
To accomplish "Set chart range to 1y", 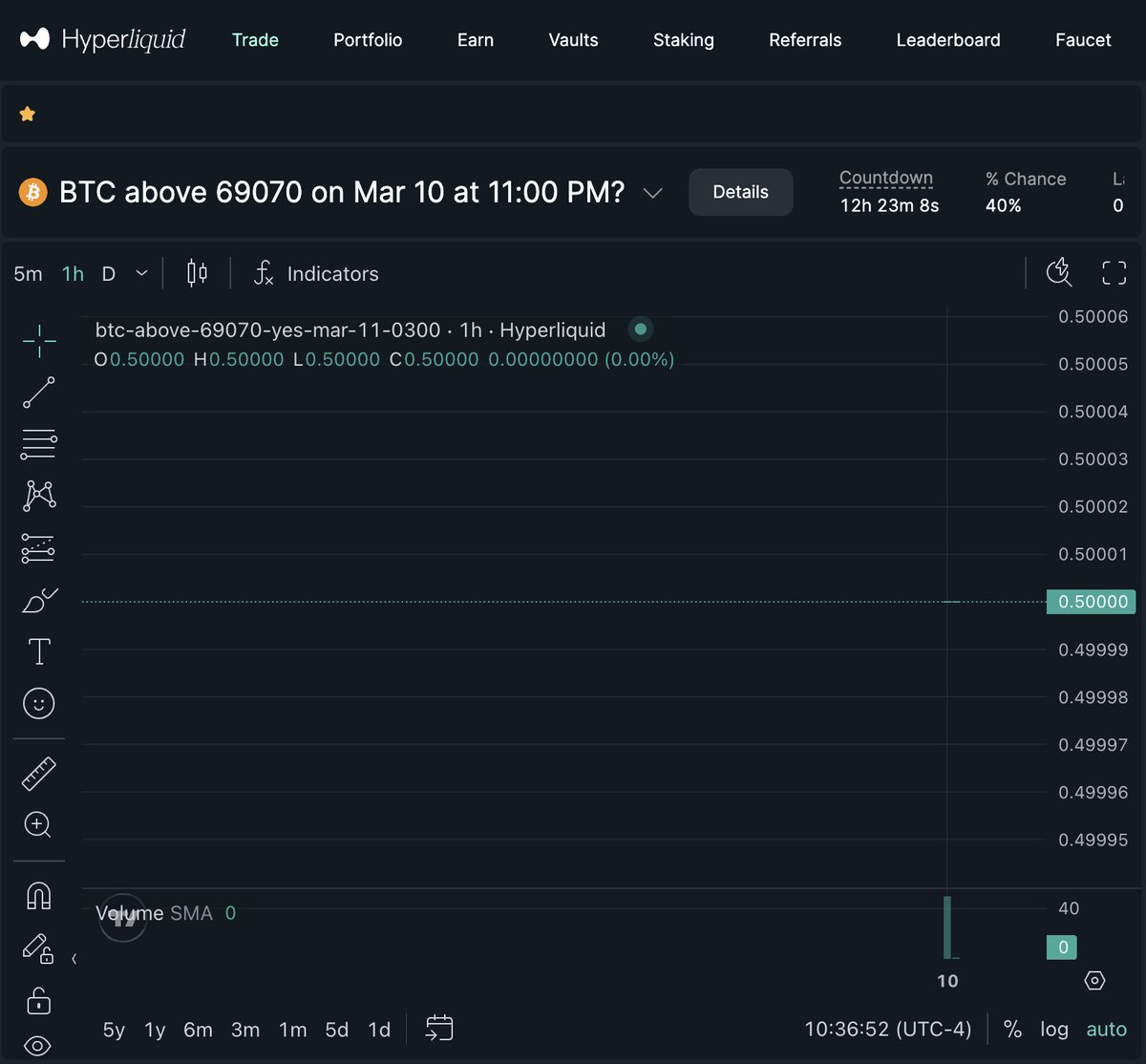I will (x=155, y=1030).
